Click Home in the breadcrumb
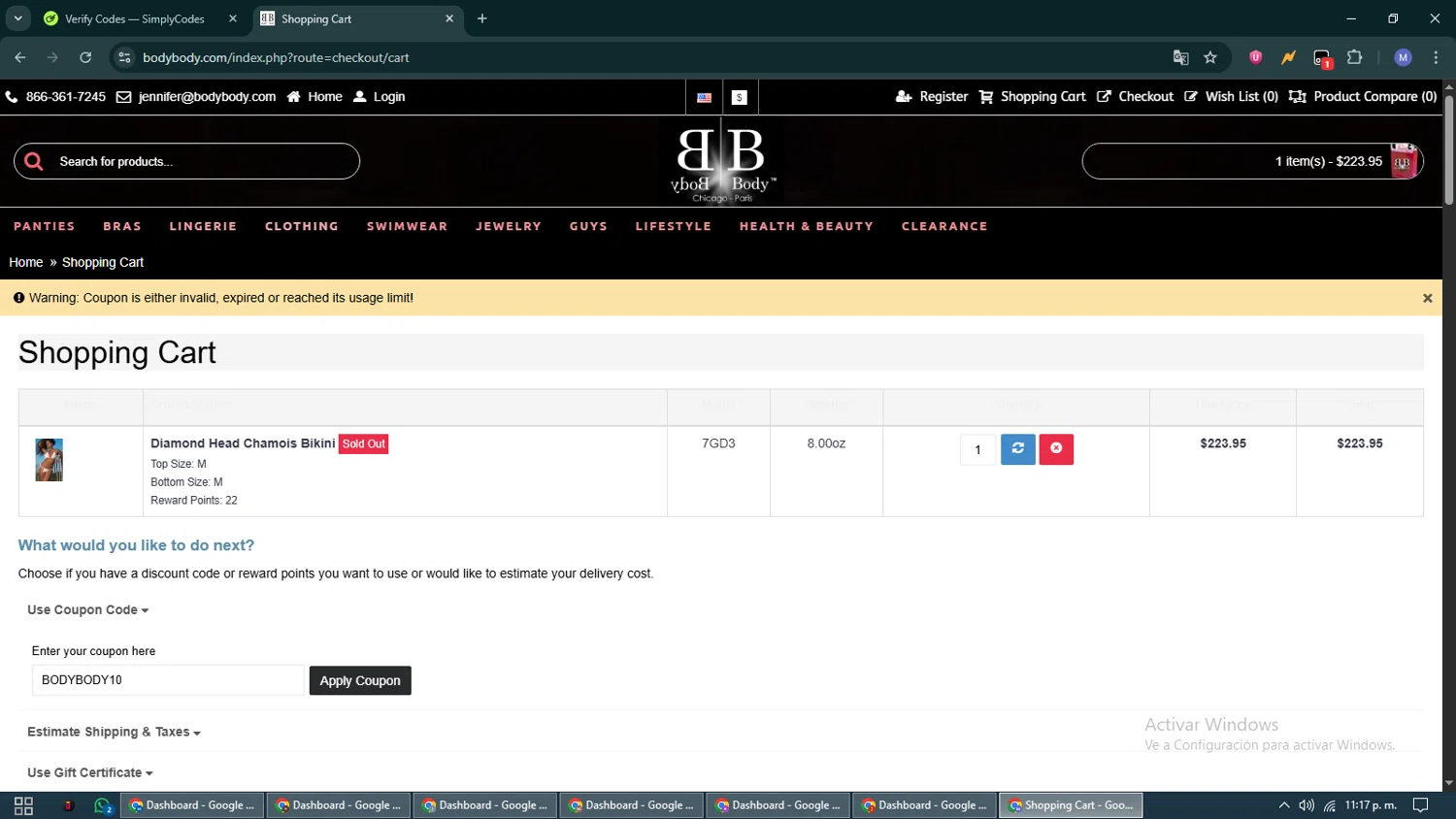Screen dimensions: 1456x819 pos(26,262)
